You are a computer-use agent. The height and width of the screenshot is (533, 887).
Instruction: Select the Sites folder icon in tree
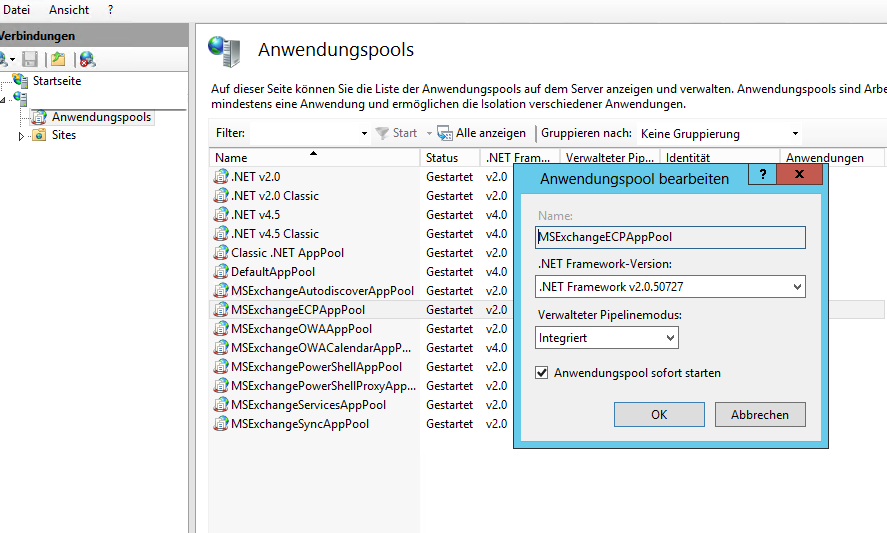[x=39, y=135]
